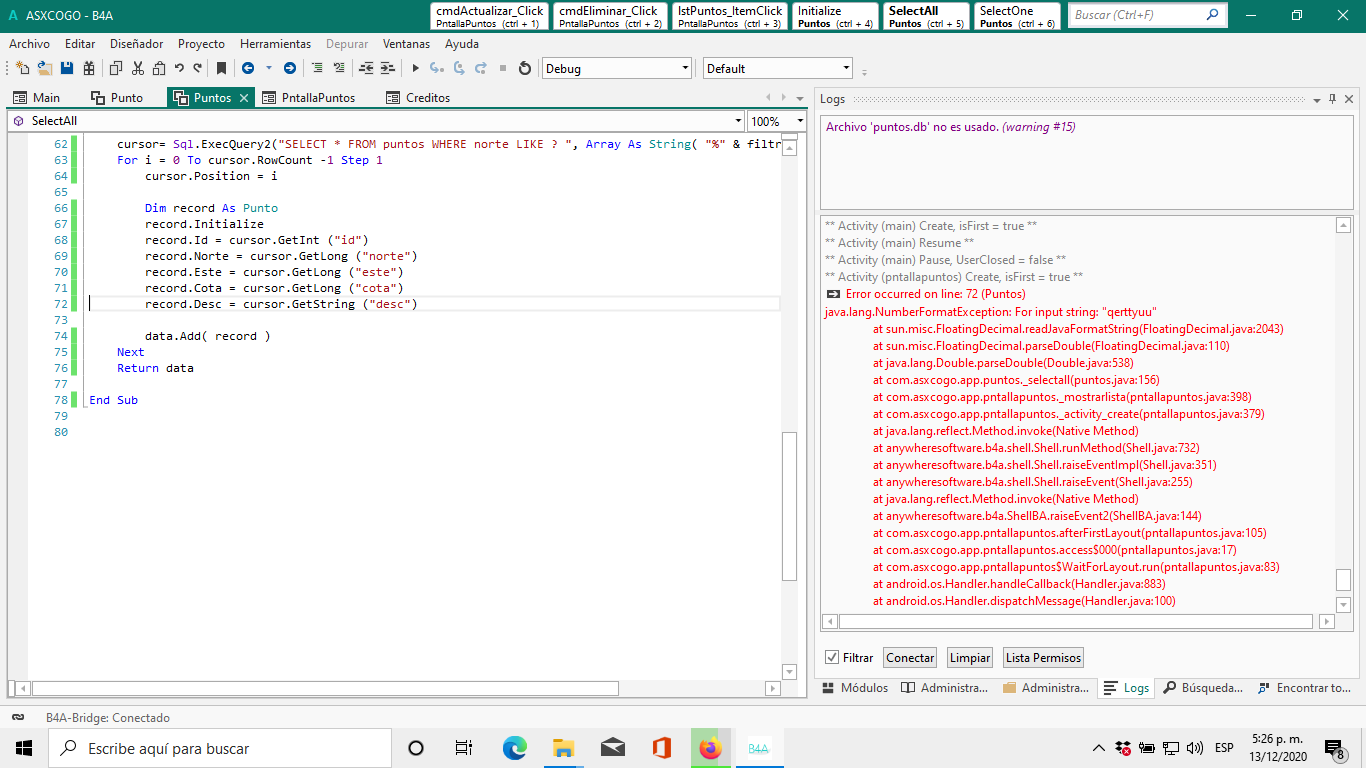Toggle a bookmark with the Bookmark icon
The image size is (1366, 768).
click(x=221, y=68)
